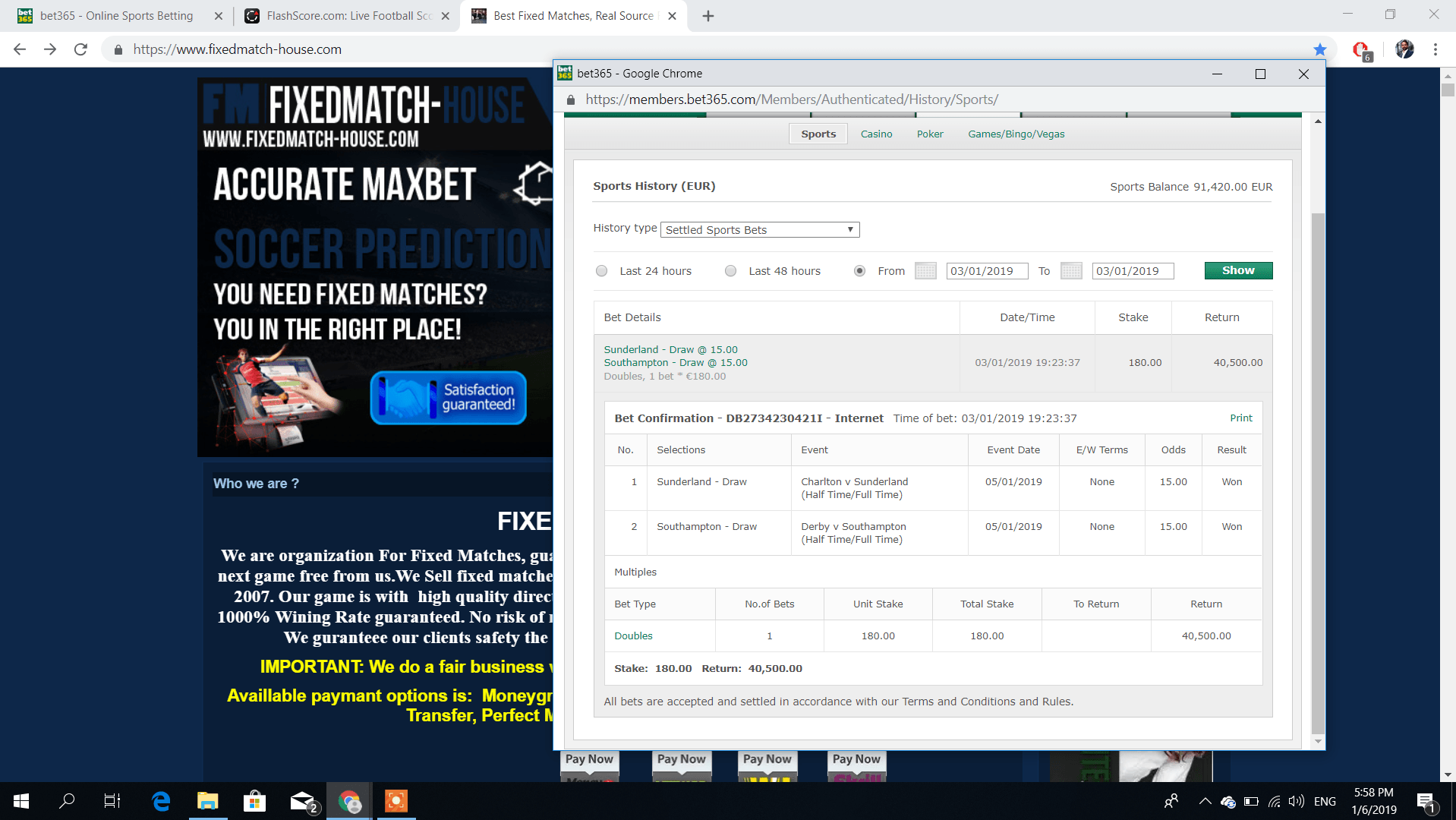Viewport: 1456px width, 820px height.
Task: Click the To date input field
Action: tap(1133, 271)
